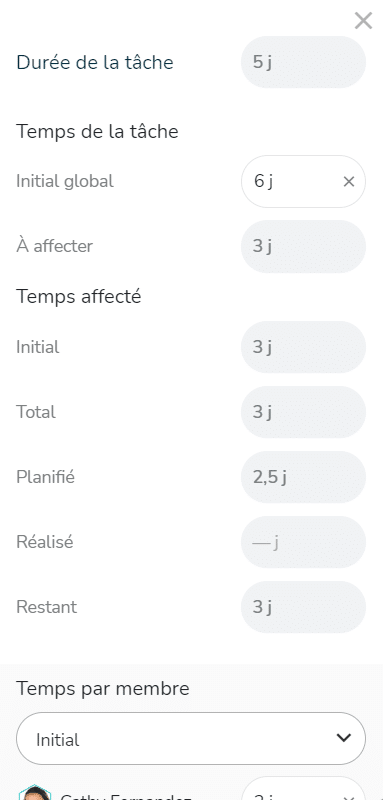Viewport: 383px width, 800px height.
Task: Click the Temps de la tâche heading
Action: 97,132
